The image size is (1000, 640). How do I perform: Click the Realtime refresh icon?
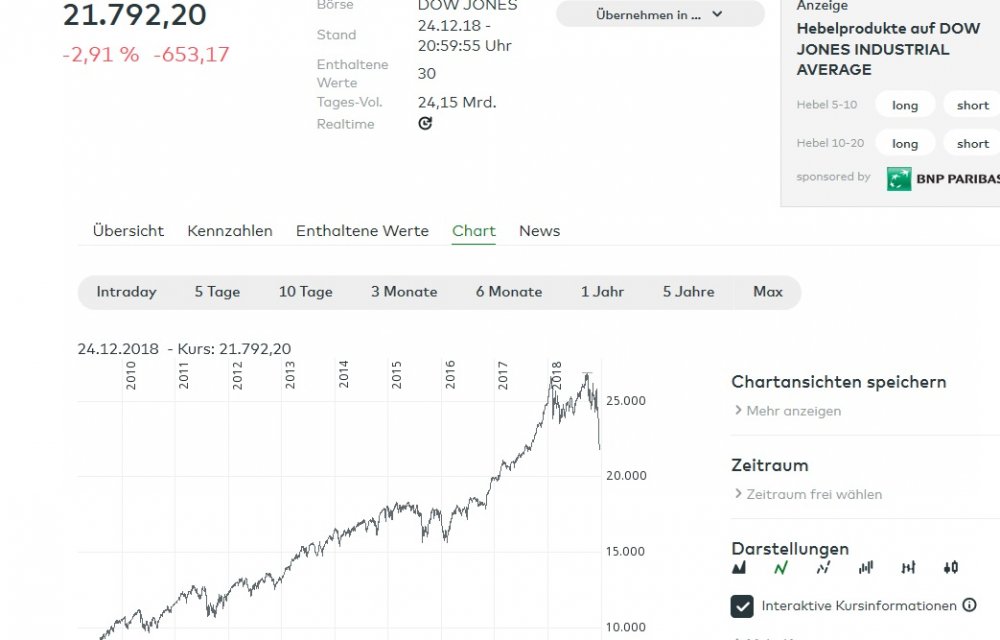click(424, 122)
